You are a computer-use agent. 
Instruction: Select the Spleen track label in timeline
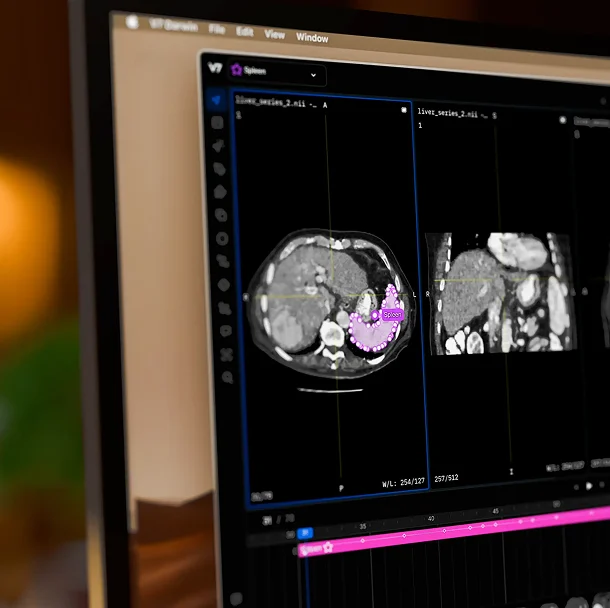[312, 548]
